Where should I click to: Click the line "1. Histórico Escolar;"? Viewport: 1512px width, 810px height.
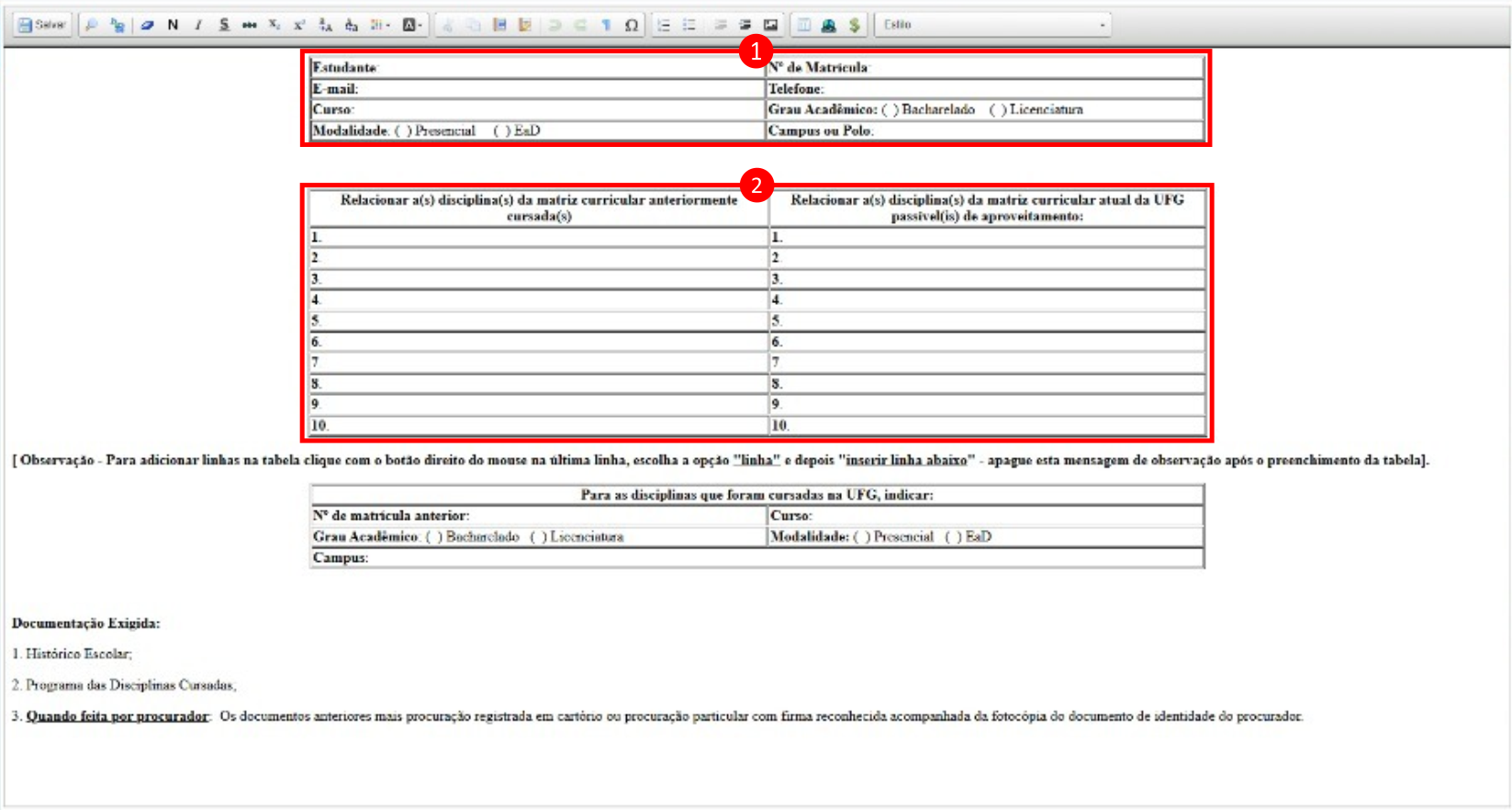73,654
